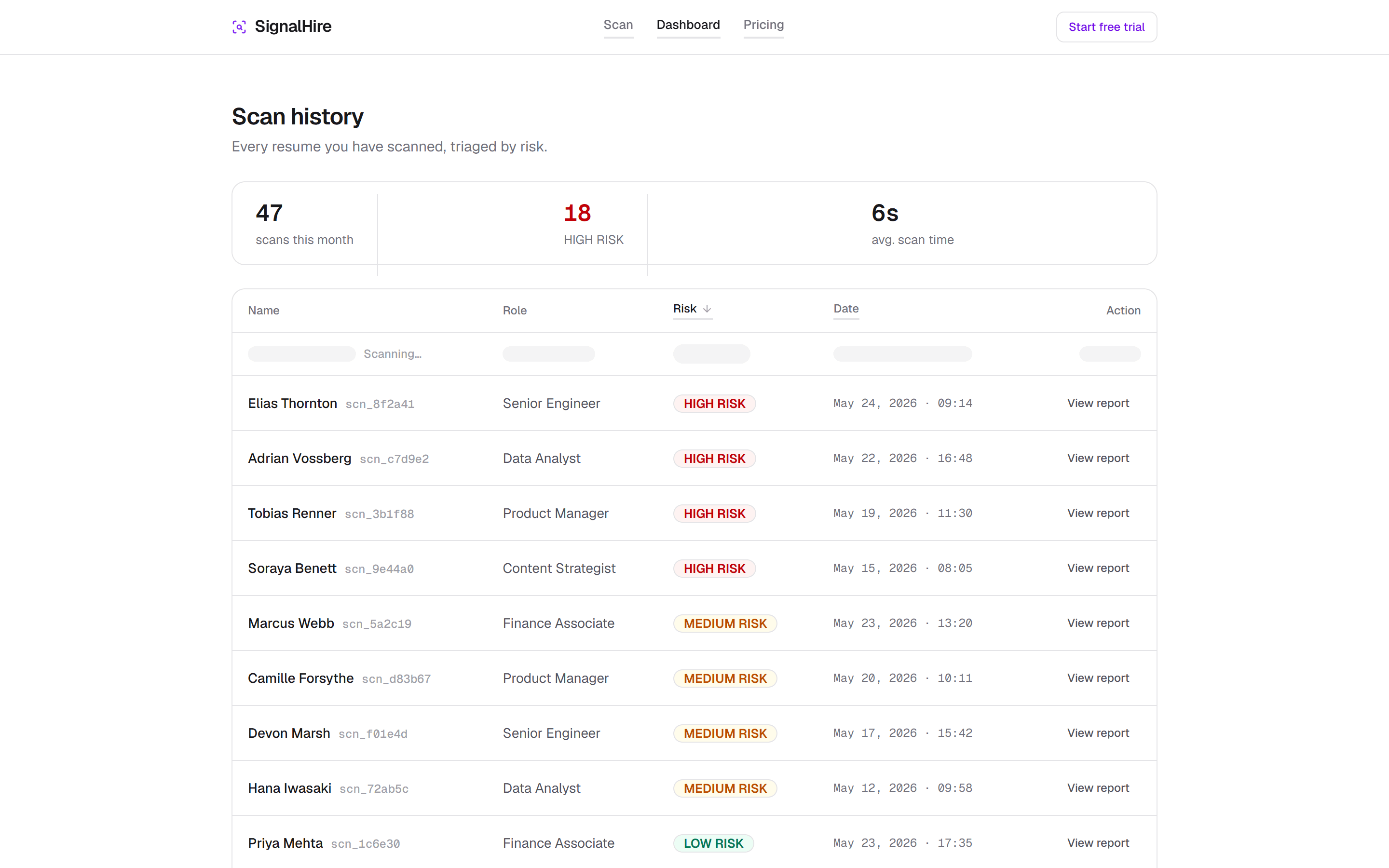The image size is (1389, 868).
Task: View report for Camille Forsythe
Action: 1098,678
